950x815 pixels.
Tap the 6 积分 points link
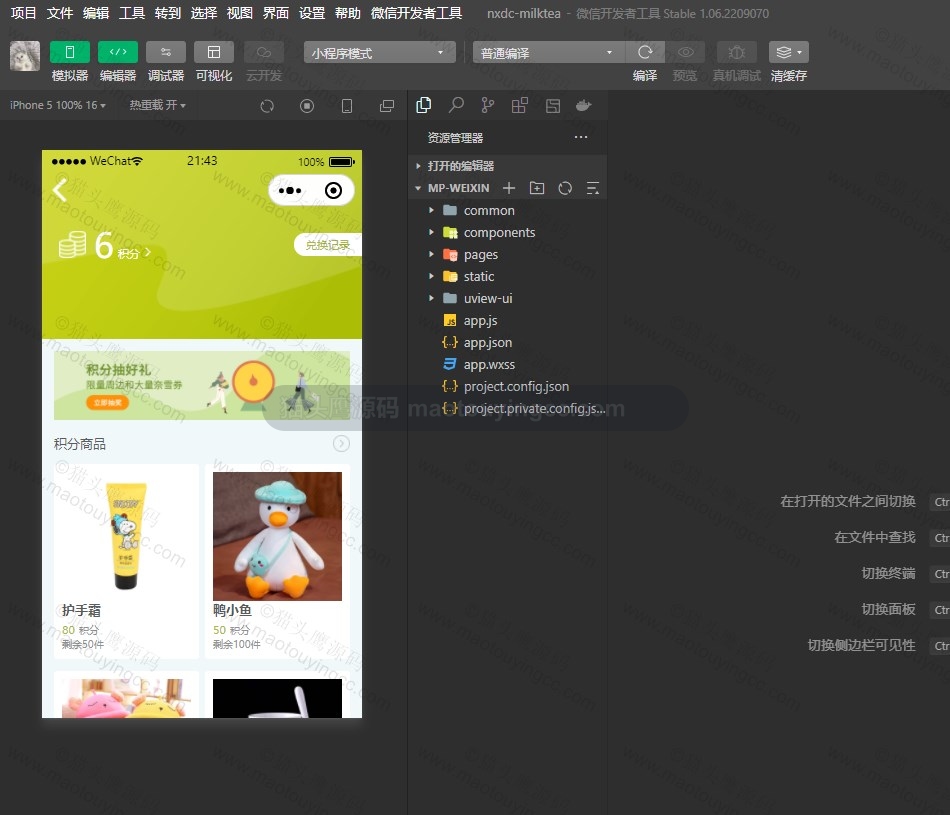coord(104,246)
